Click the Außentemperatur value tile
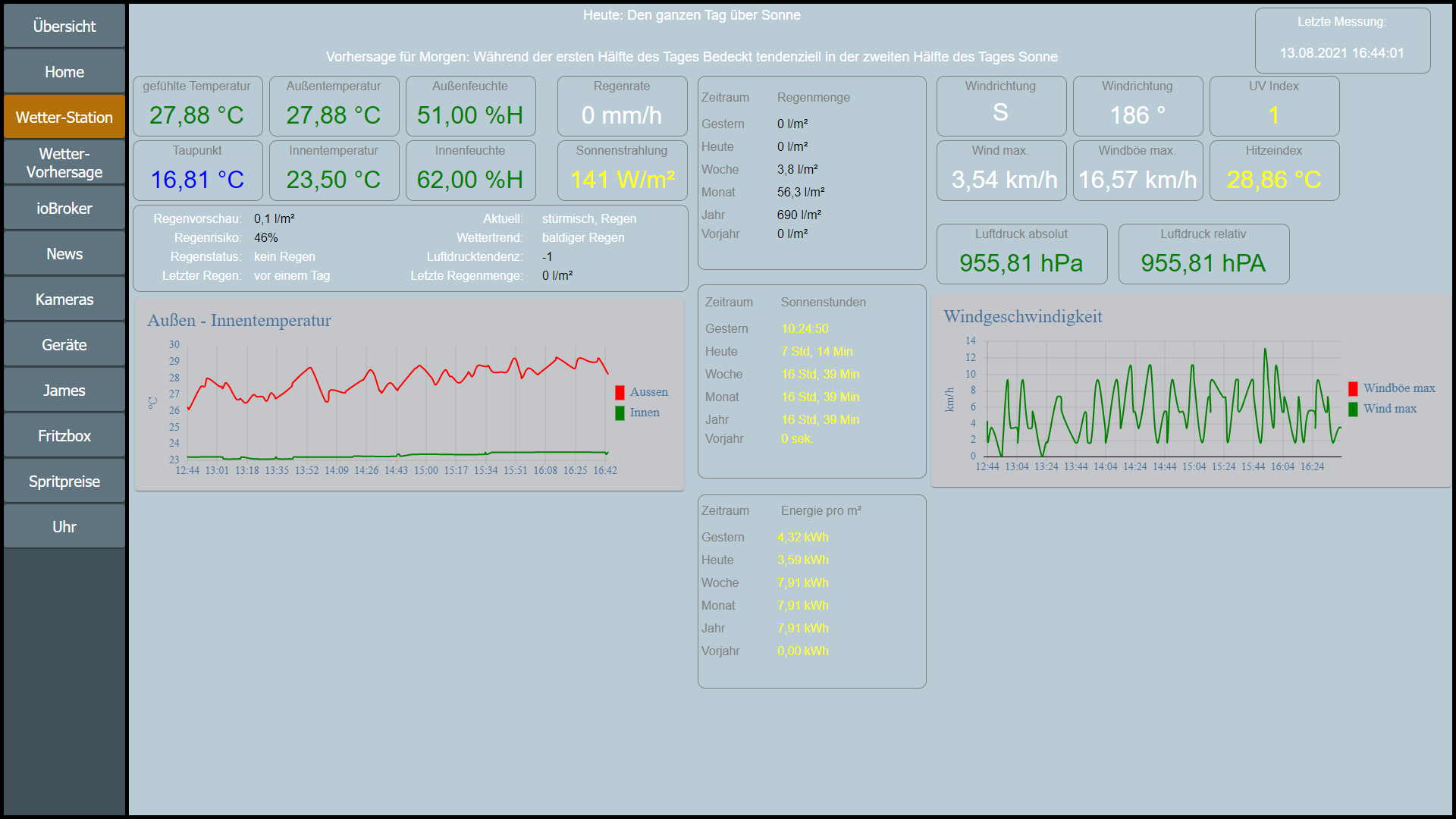This screenshot has width=1456, height=819. coord(334,106)
